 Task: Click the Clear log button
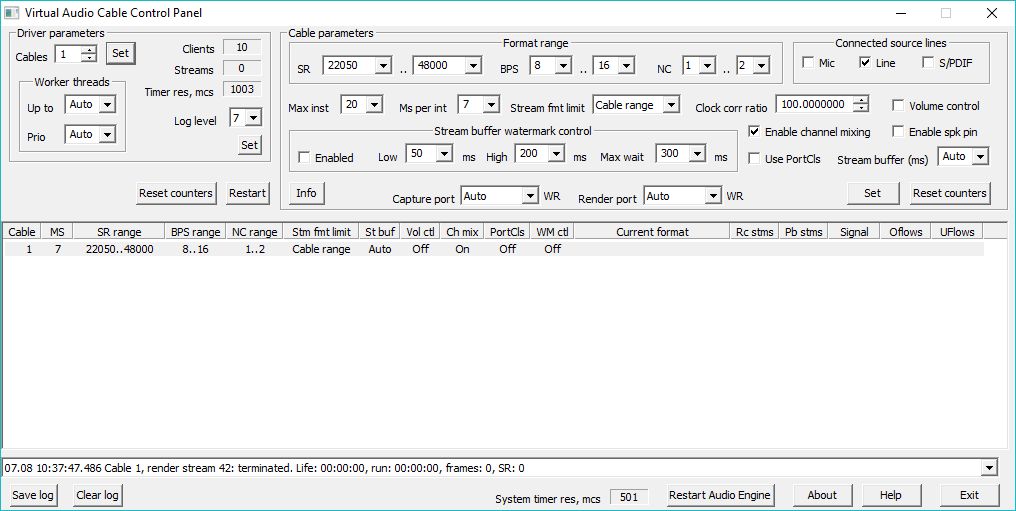point(97,495)
